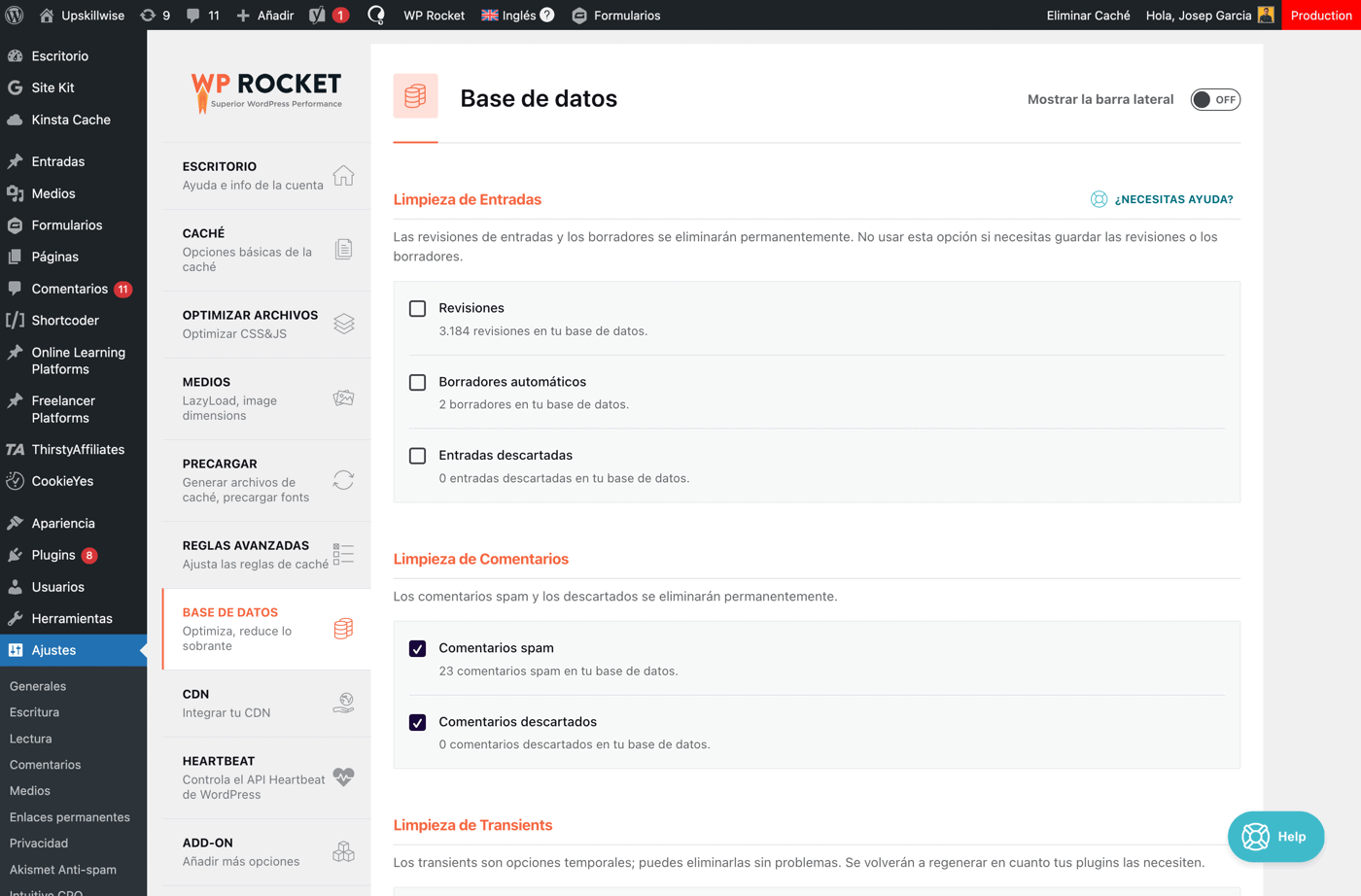Open Comentarios menu with 11 badge
The image size is (1361, 896).
pyautogui.click(x=73, y=289)
